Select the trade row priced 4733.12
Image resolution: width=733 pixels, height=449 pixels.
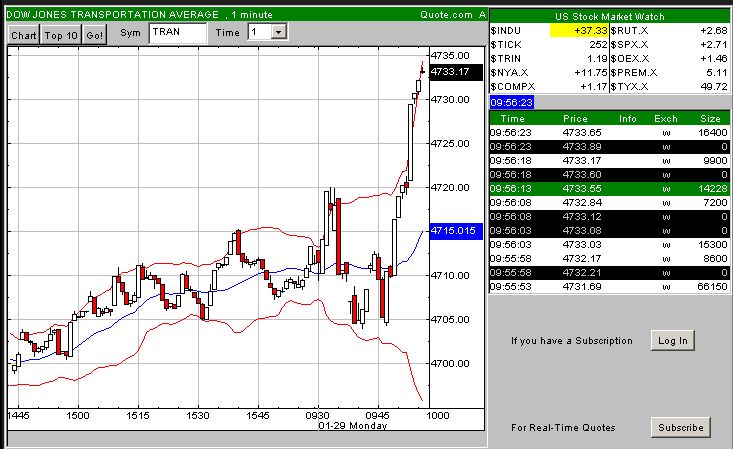pyautogui.click(x=609, y=217)
